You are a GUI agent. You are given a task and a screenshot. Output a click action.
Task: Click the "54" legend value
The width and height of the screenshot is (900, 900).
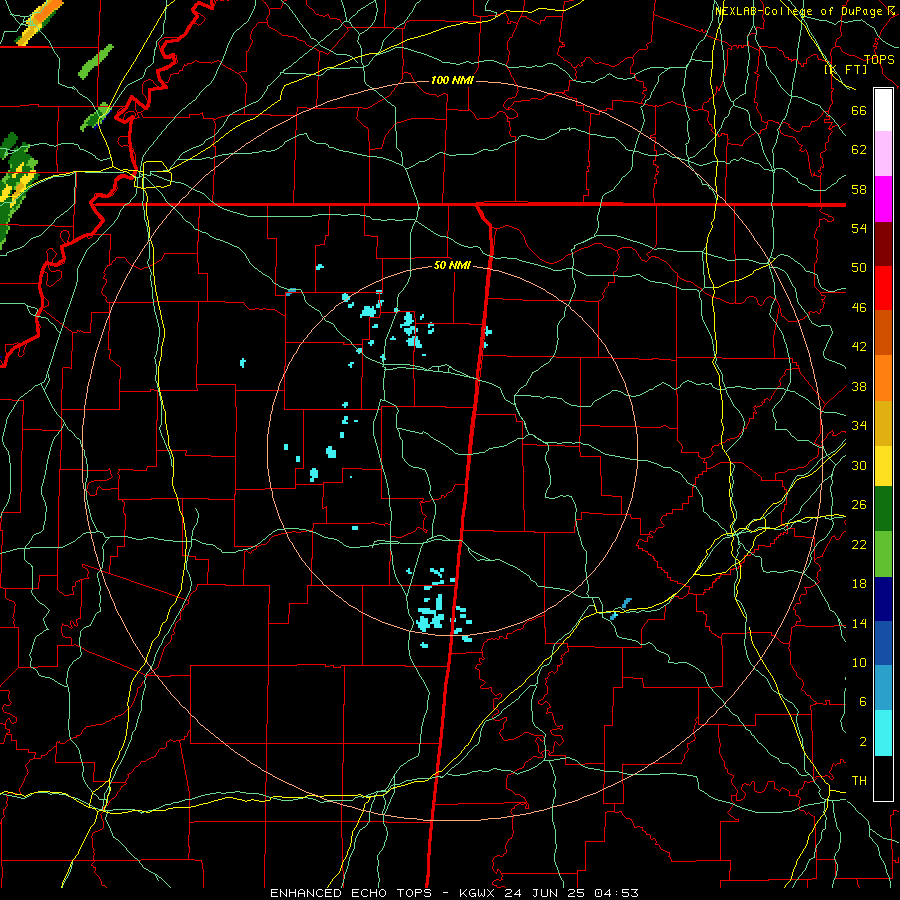(x=859, y=228)
